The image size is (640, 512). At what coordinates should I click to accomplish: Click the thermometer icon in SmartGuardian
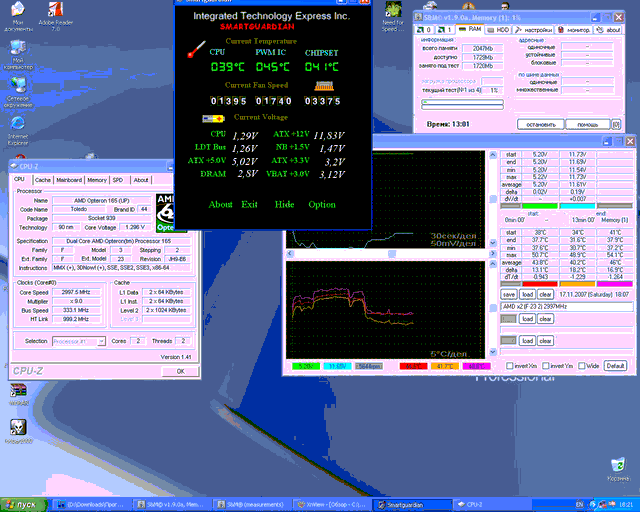(196, 49)
